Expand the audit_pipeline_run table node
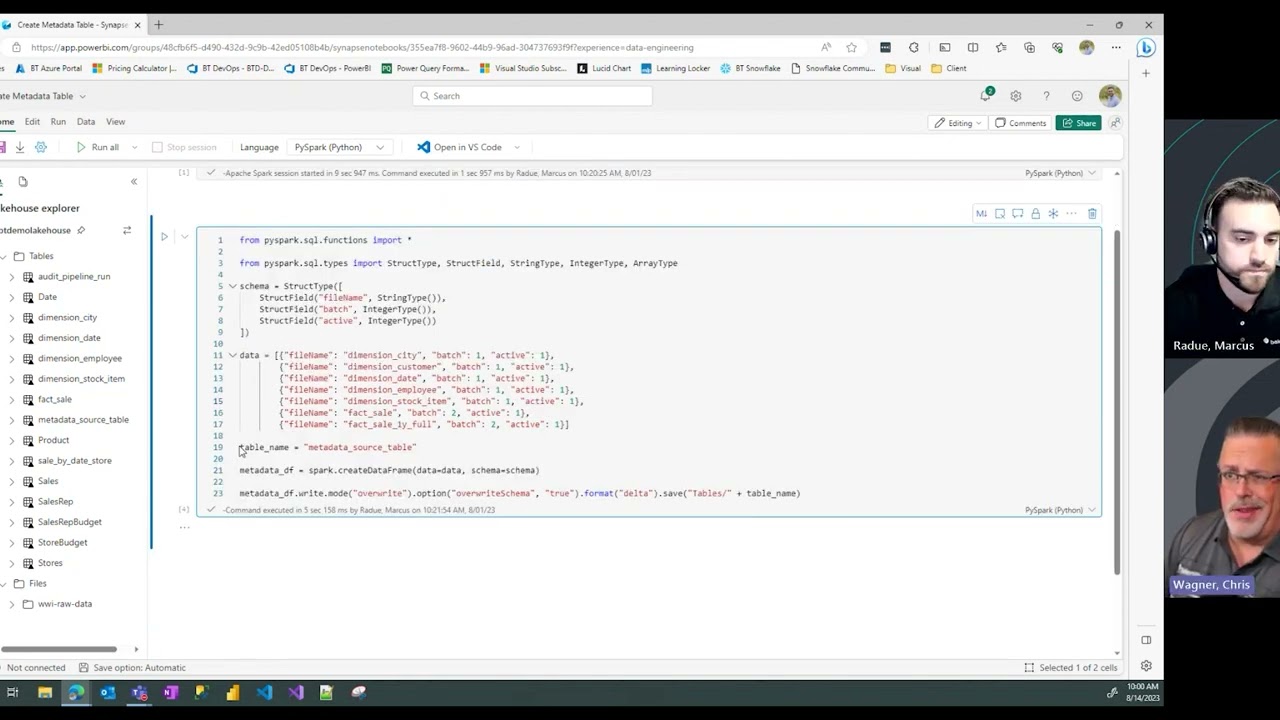The height and width of the screenshot is (720, 1280). tap(12, 276)
